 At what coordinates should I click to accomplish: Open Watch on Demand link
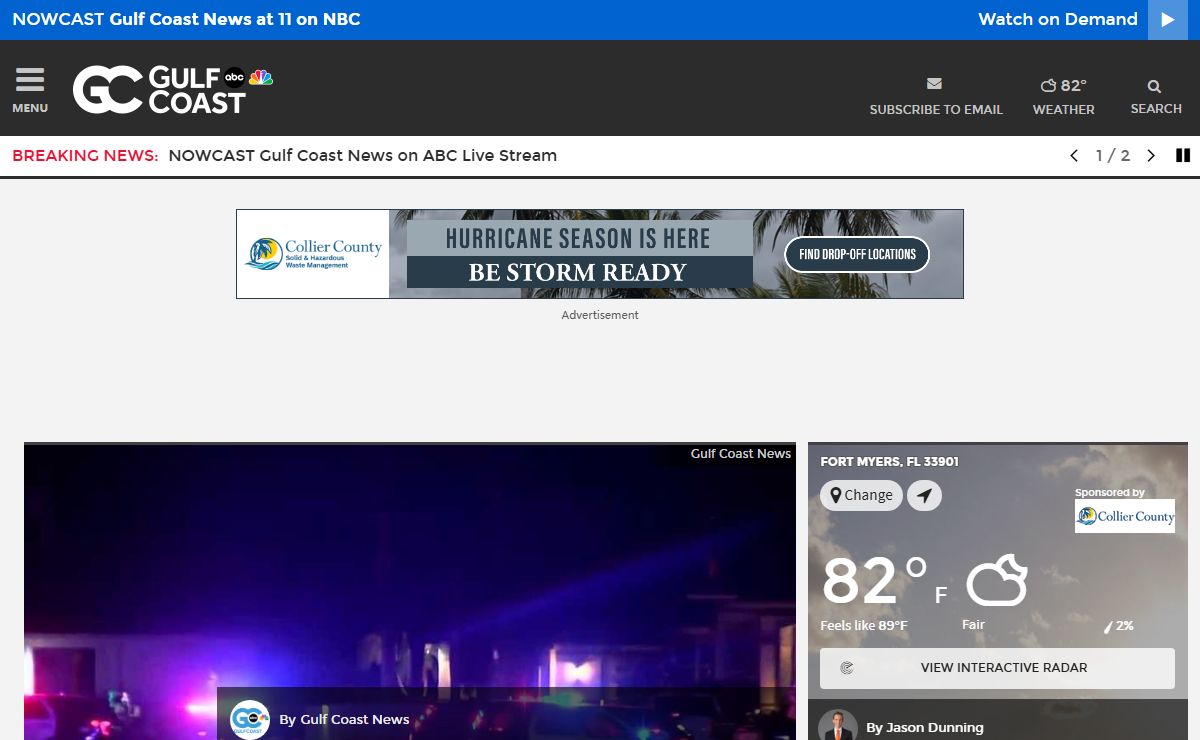click(x=1058, y=19)
